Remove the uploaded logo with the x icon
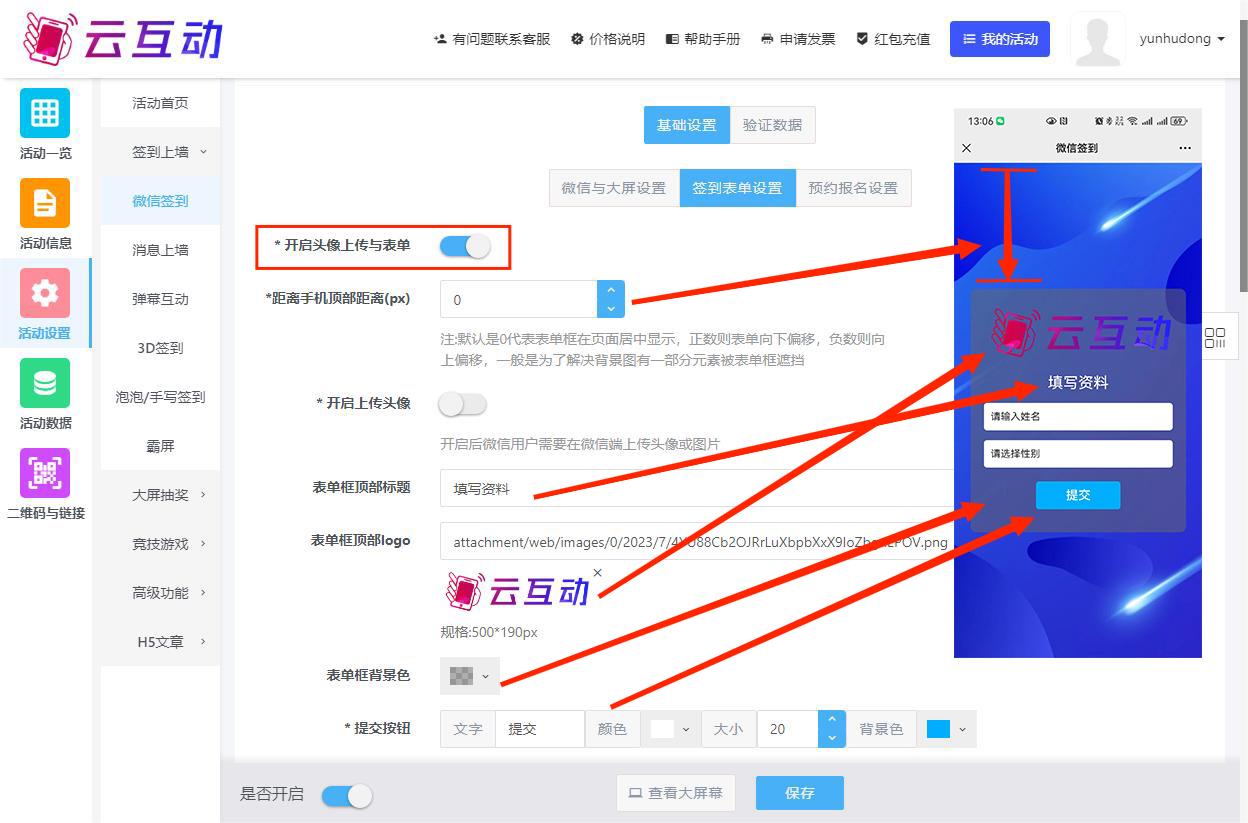Image resolution: width=1248 pixels, height=823 pixels. click(x=597, y=573)
